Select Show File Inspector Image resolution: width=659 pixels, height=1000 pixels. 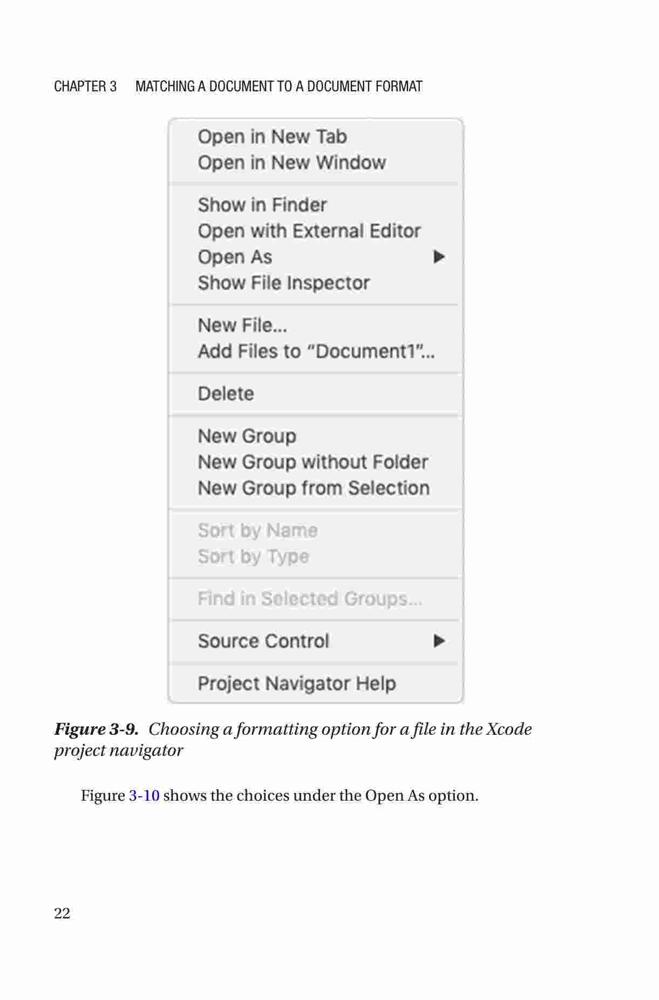(x=315, y=283)
